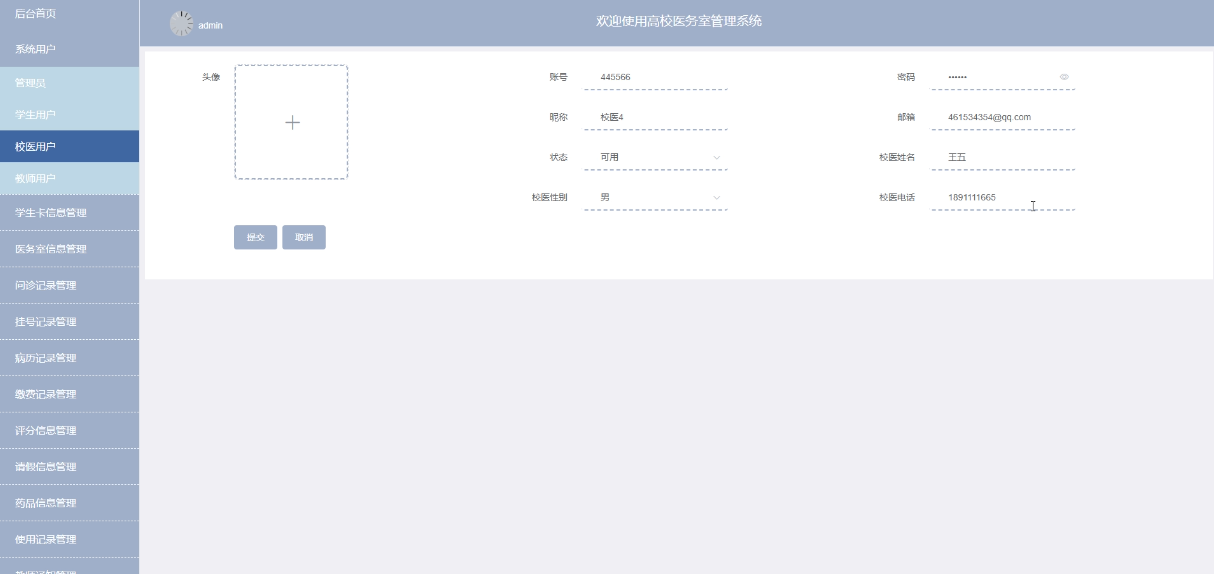Click the admin username text
The image size is (1214, 574).
tap(211, 25)
